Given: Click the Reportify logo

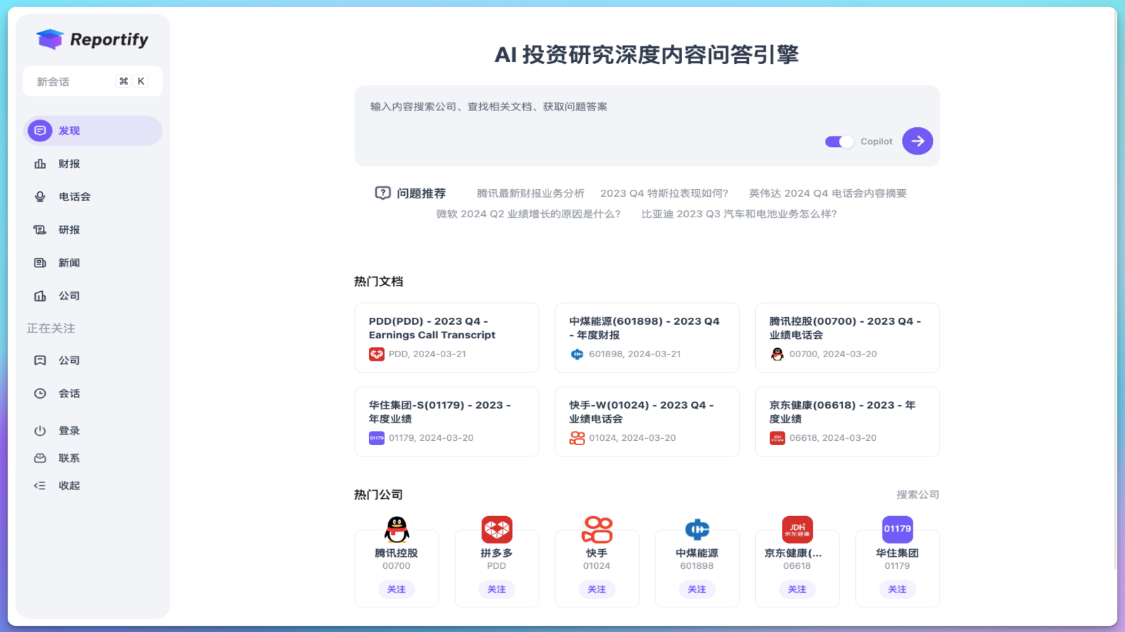Looking at the screenshot, I should [92, 39].
